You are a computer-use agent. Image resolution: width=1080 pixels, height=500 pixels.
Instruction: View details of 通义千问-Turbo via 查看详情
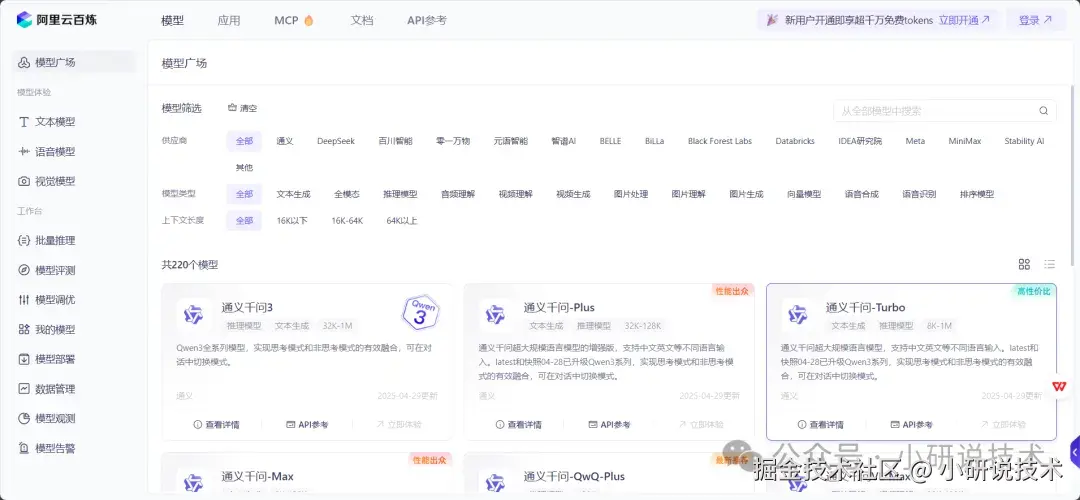820,424
